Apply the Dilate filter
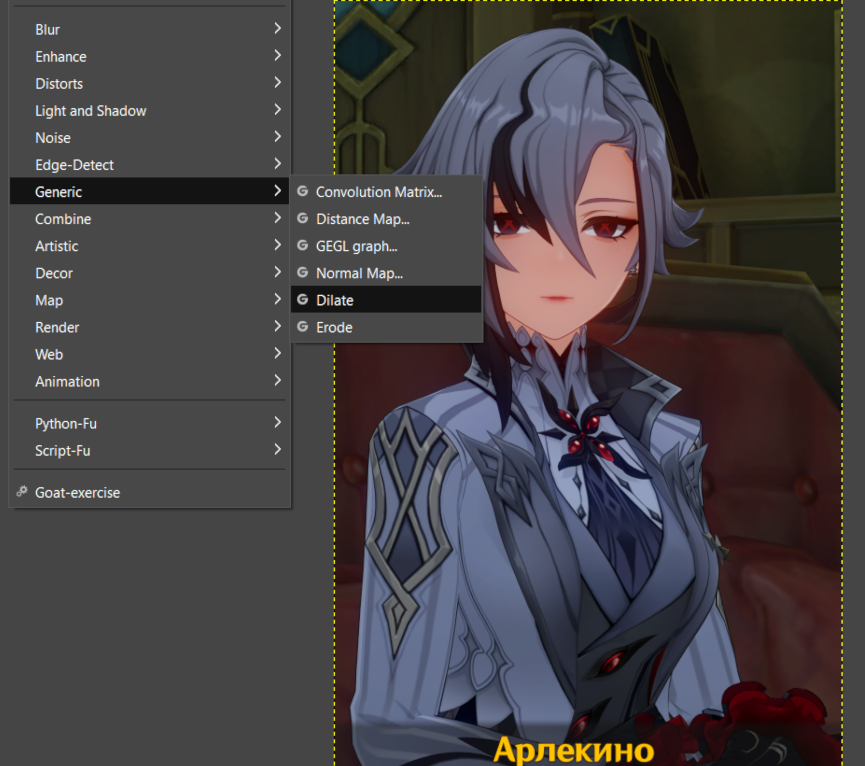This screenshot has width=865, height=766. 386,299
